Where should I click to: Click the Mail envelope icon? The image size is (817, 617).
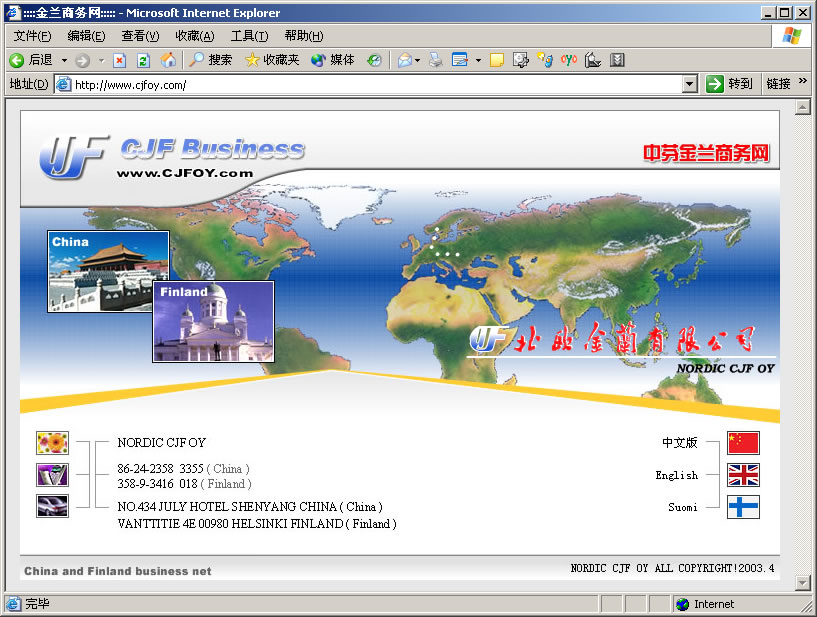[x=405, y=60]
